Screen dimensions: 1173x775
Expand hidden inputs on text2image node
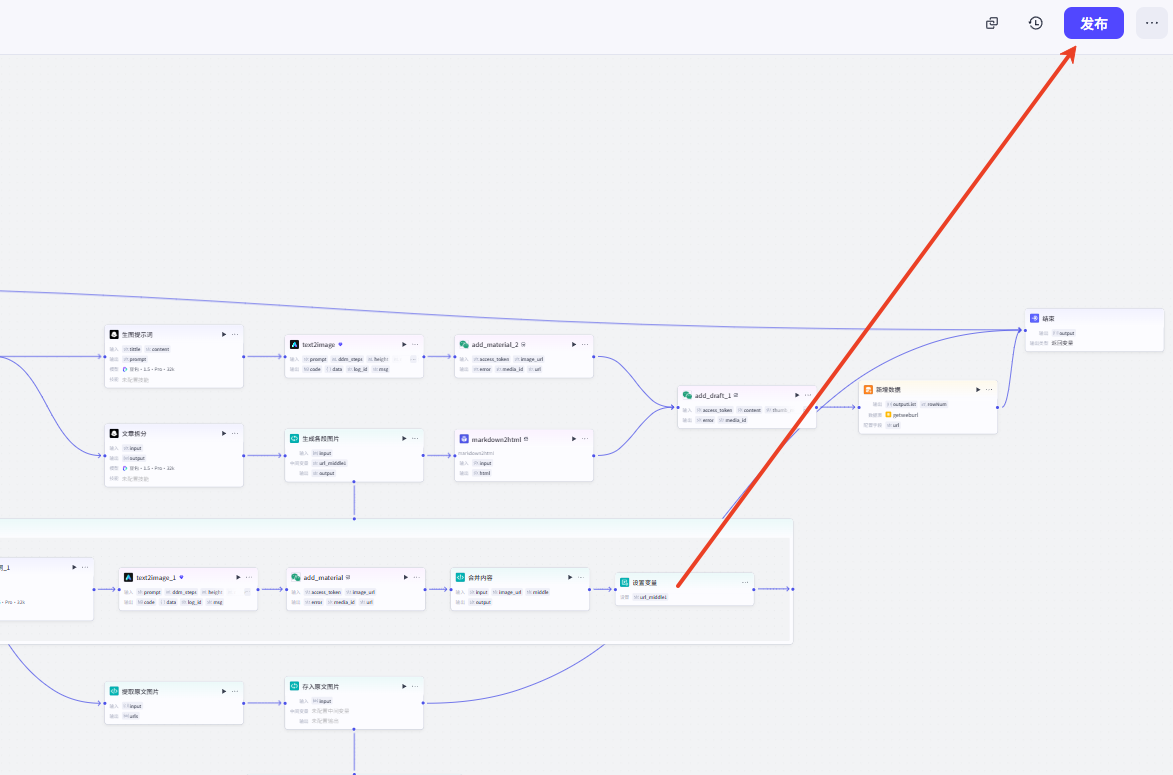click(x=412, y=359)
